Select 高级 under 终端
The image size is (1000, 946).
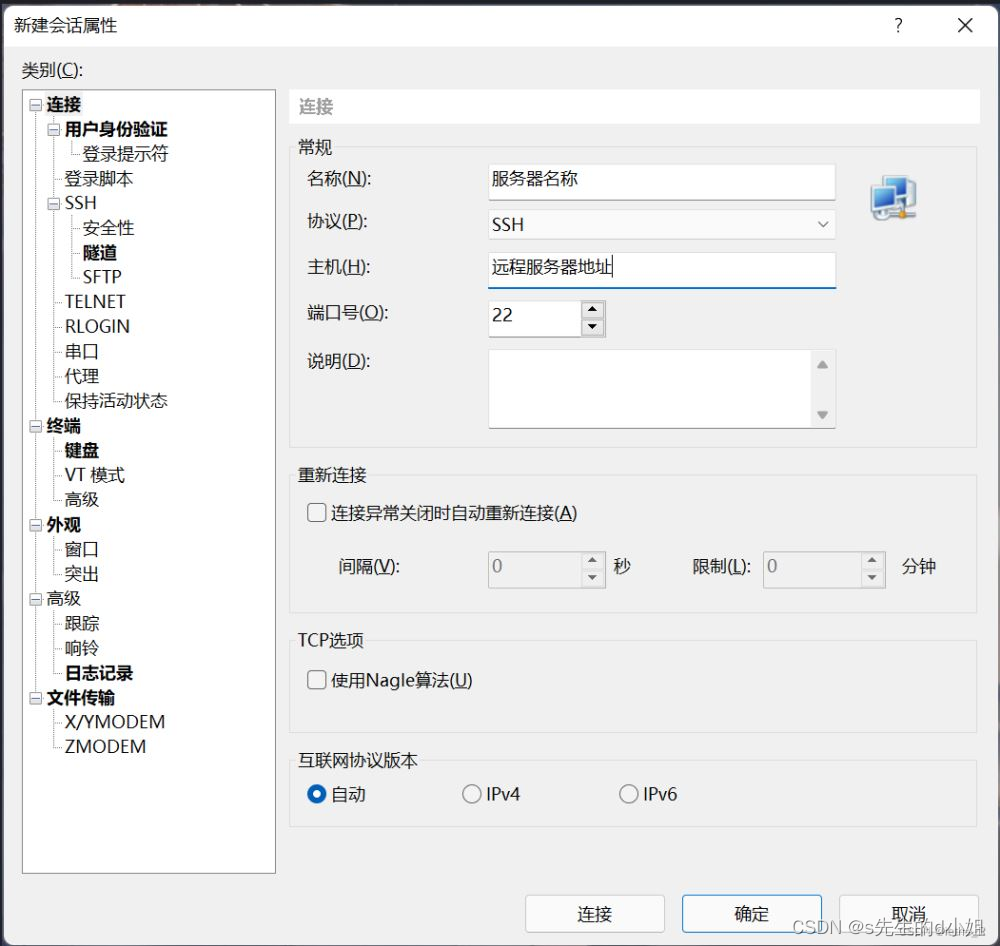pos(82,499)
